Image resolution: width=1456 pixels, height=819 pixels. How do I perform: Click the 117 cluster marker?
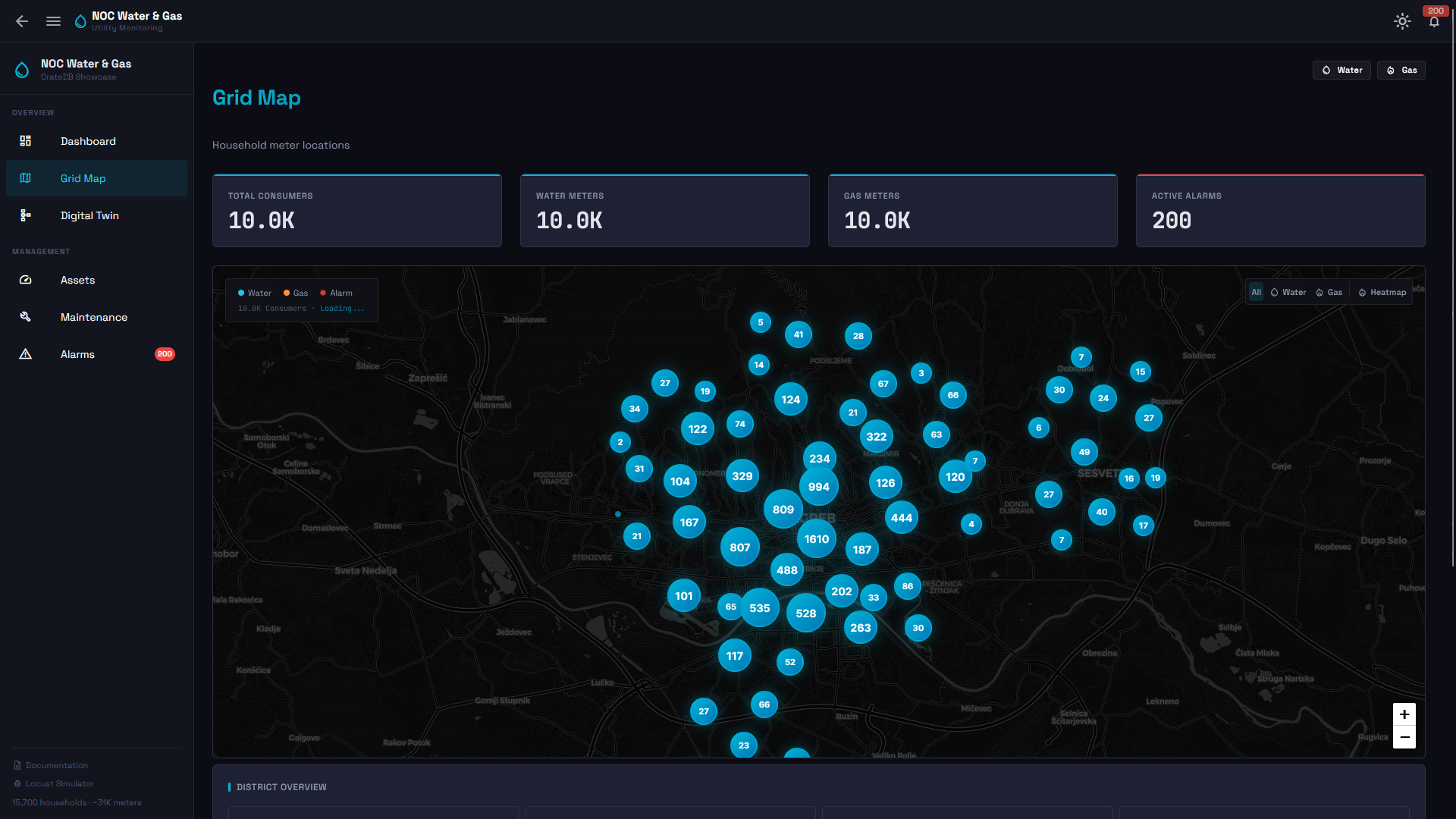(735, 656)
